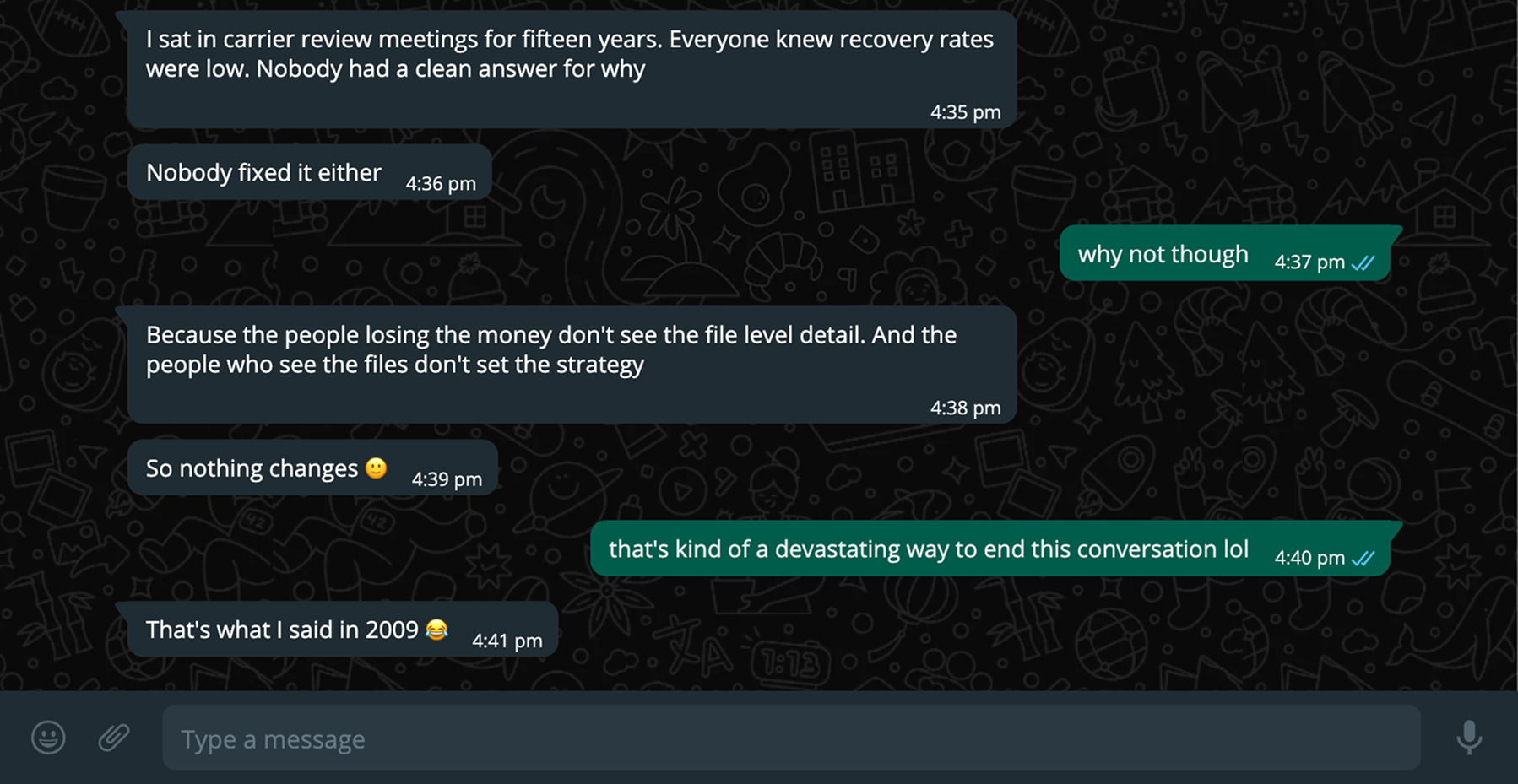Open the emoji picker
The image size is (1518, 784).
48,738
